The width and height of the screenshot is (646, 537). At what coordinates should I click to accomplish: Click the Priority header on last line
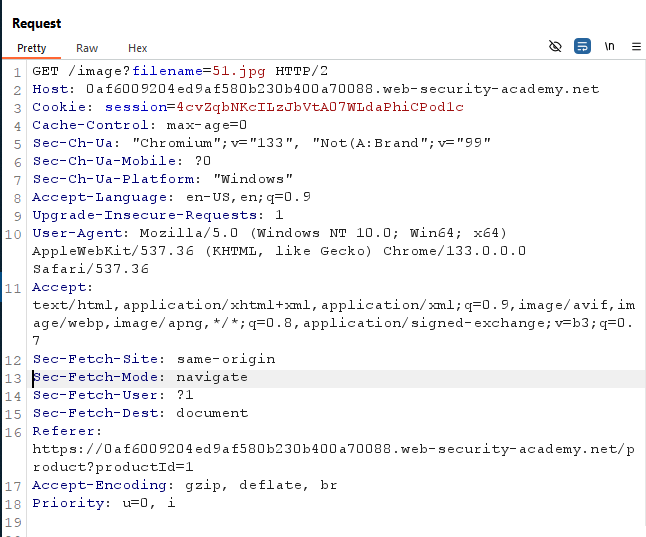[x=67, y=503]
